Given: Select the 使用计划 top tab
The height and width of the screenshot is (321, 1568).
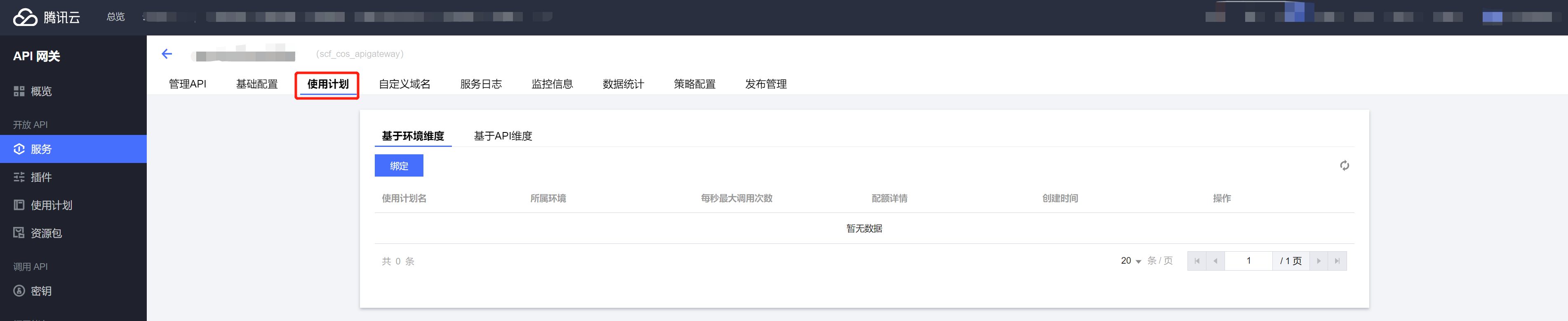Looking at the screenshot, I should [x=327, y=84].
